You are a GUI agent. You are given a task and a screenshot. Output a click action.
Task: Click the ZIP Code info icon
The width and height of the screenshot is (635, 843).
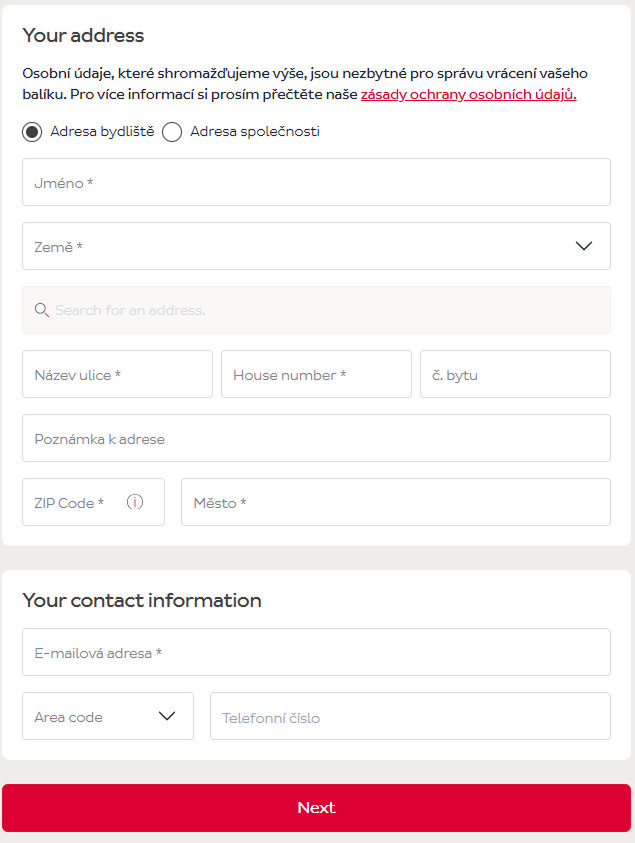coord(135,502)
